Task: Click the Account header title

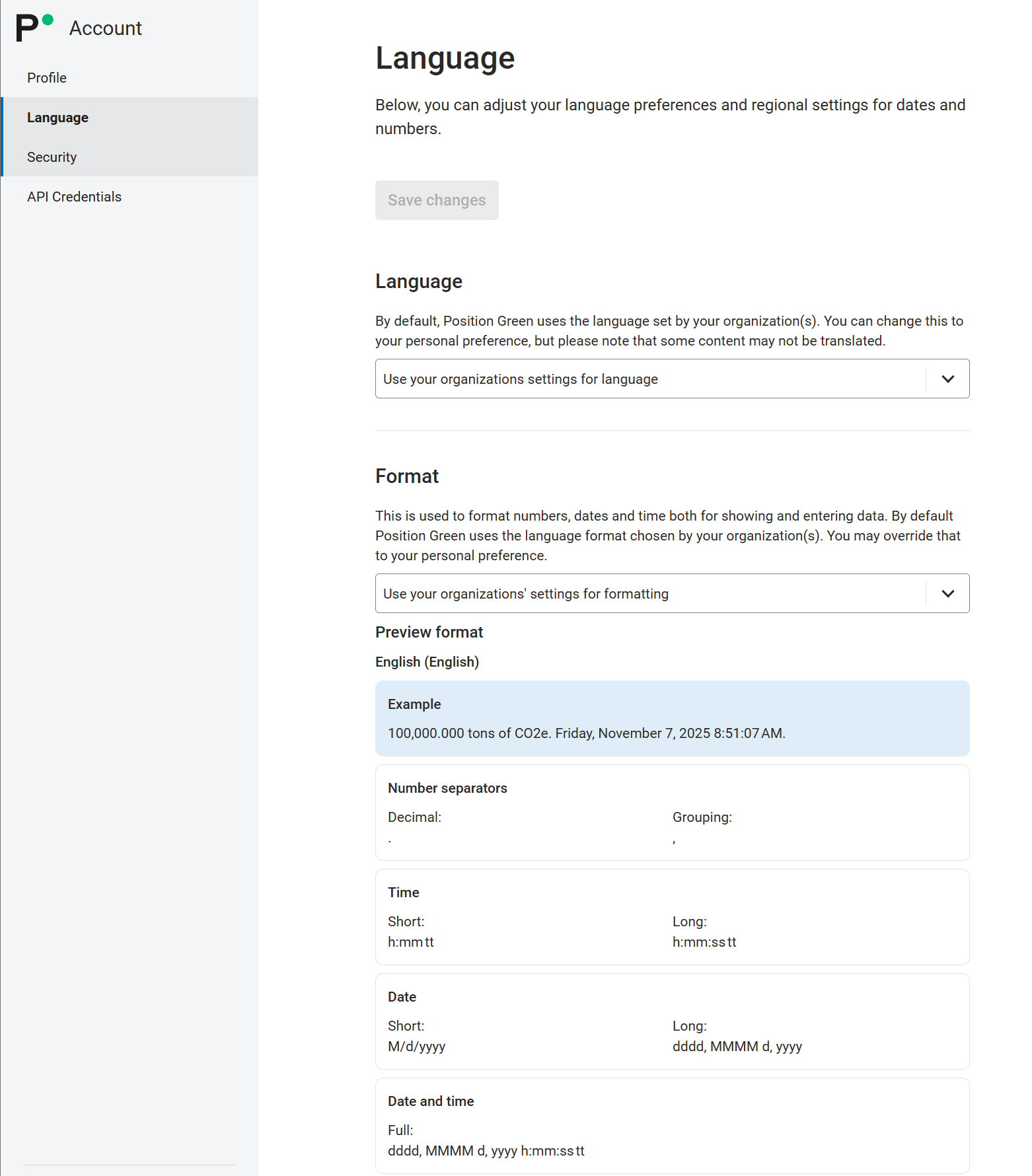Action: tap(106, 28)
